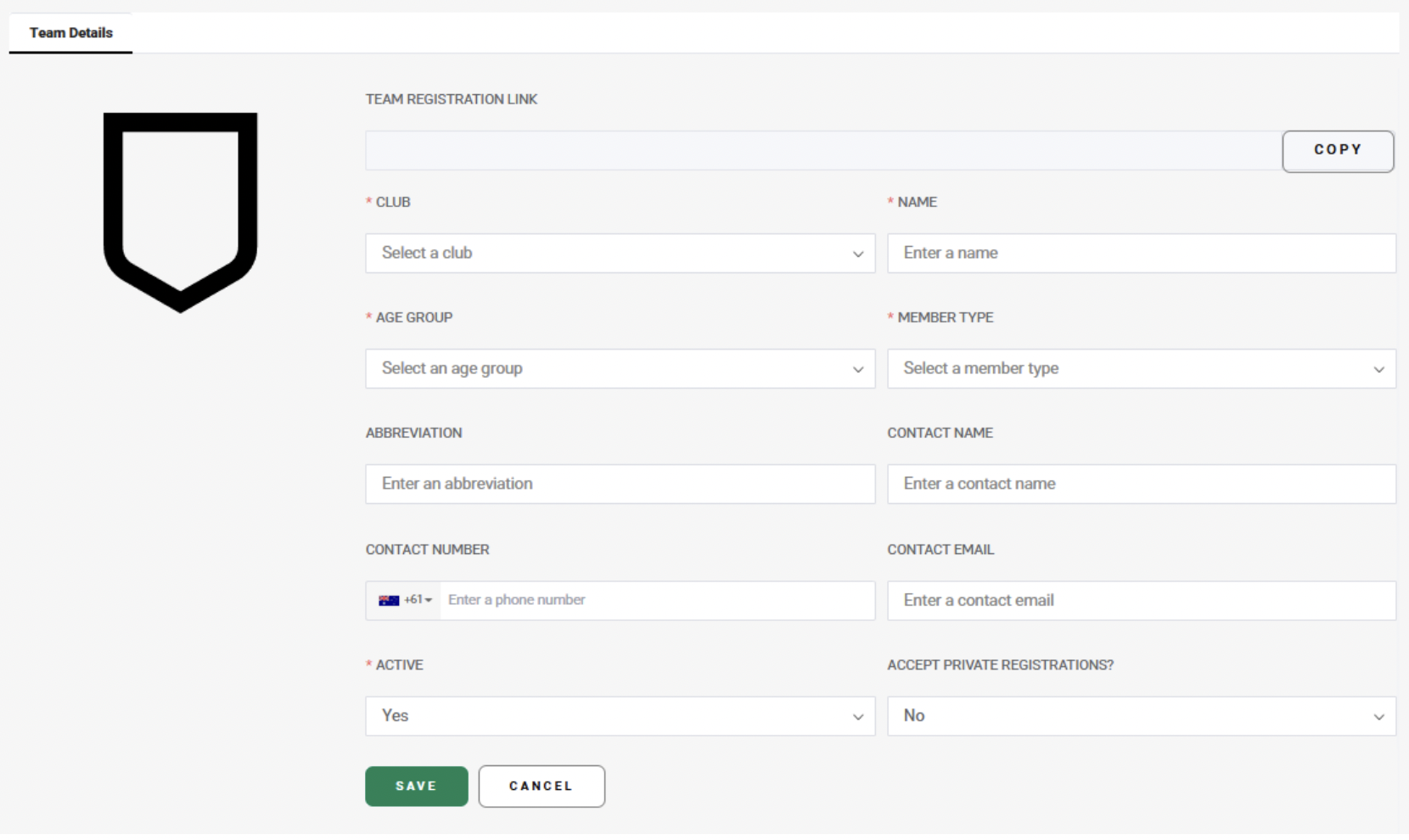Image resolution: width=1409 pixels, height=840 pixels.
Task: Click the Active field chevron arrow
Action: [858, 717]
